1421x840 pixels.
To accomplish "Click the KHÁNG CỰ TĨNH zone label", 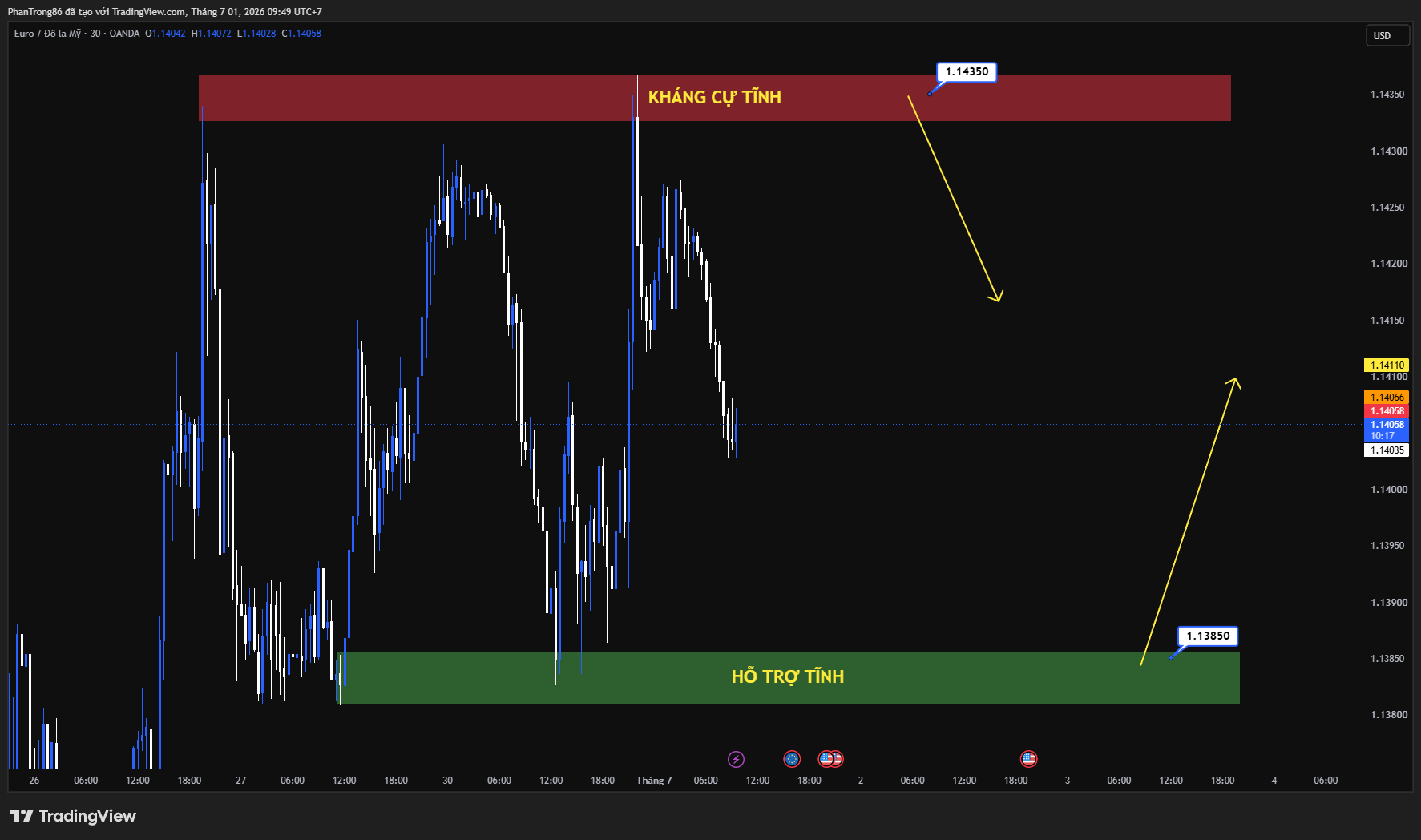I will coord(714,97).
